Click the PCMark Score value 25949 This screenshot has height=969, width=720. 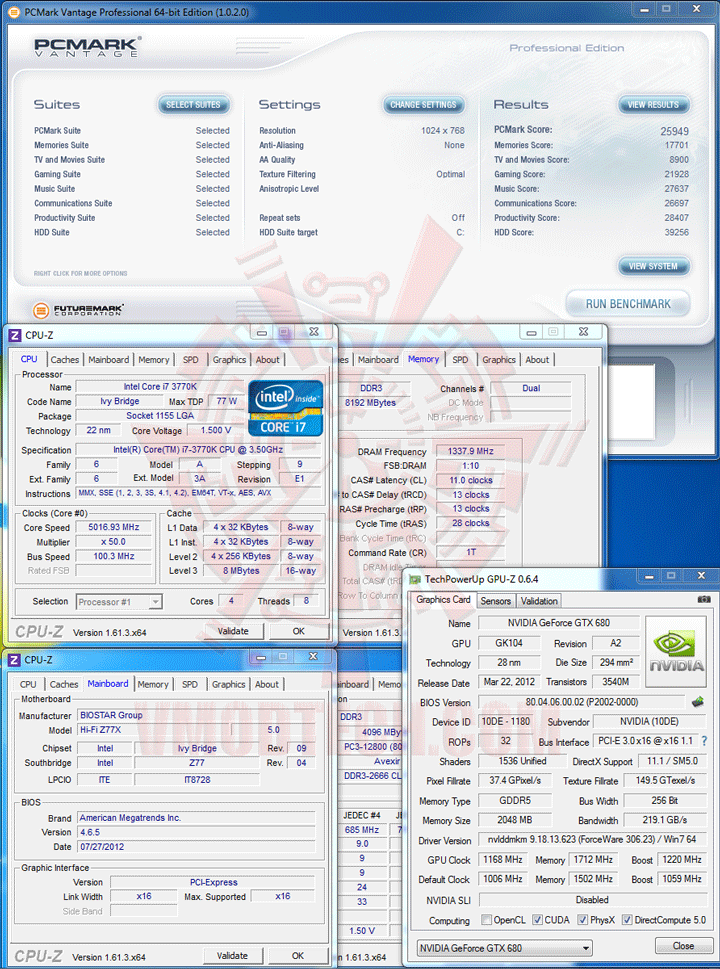(x=674, y=131)
